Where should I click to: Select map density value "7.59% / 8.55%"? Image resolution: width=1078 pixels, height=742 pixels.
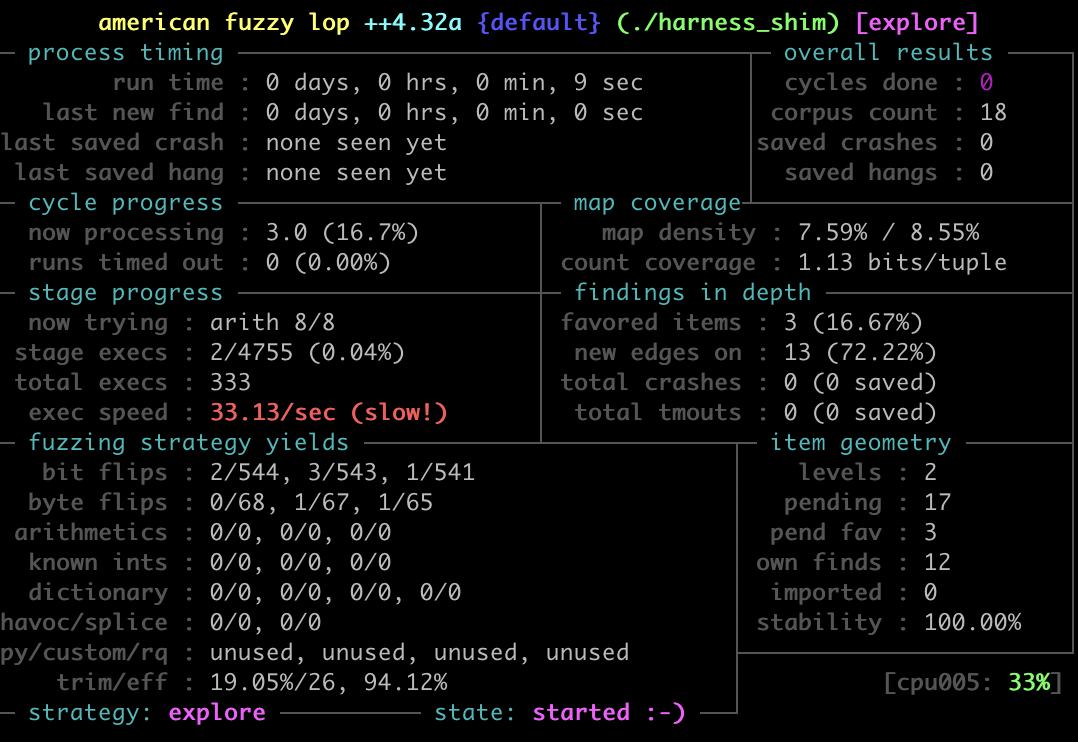[x=888, y=232]
